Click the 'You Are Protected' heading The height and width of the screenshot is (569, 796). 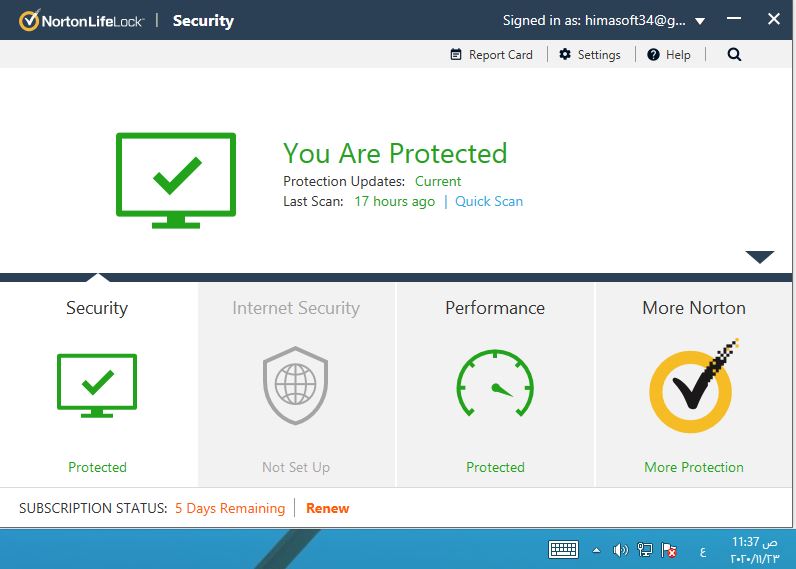point(395,153)
